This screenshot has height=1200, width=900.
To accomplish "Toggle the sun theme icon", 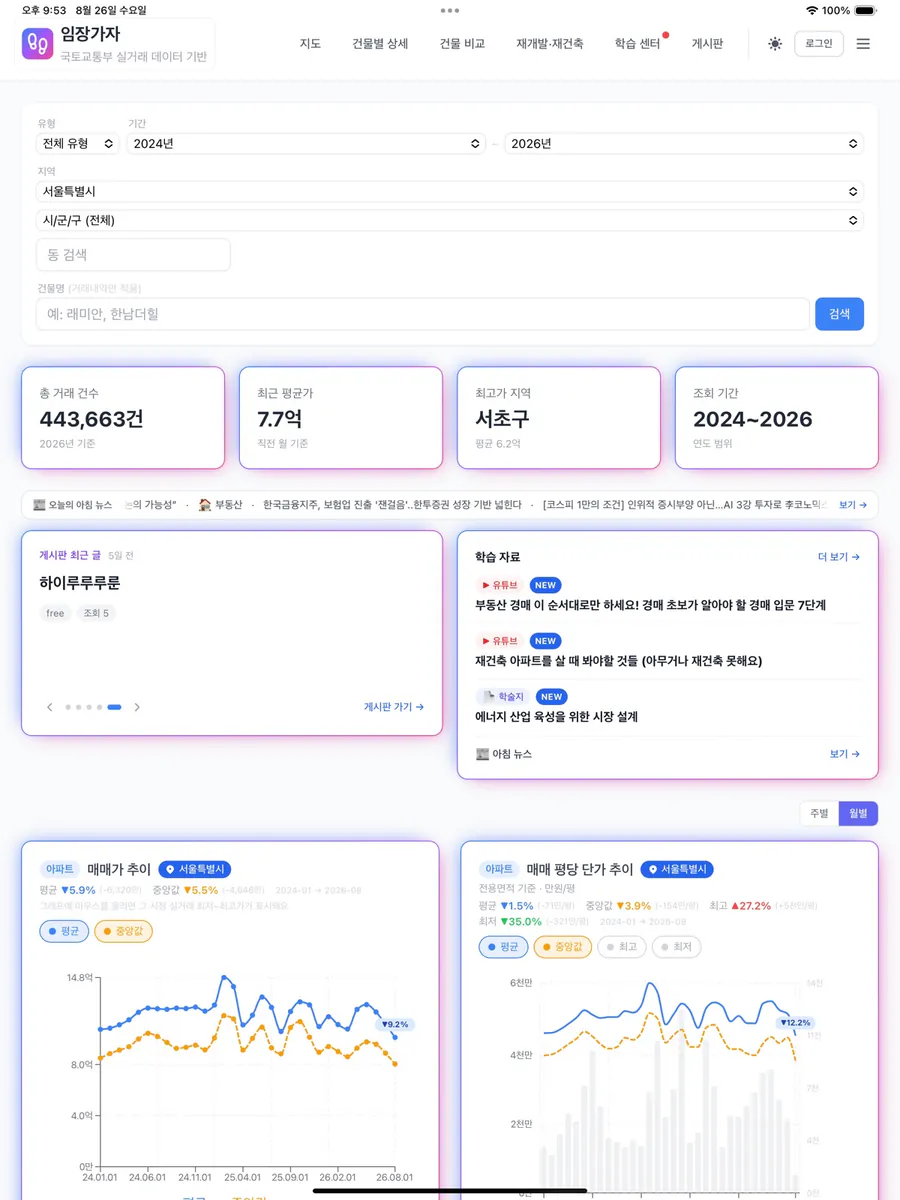I will (775, 44).
